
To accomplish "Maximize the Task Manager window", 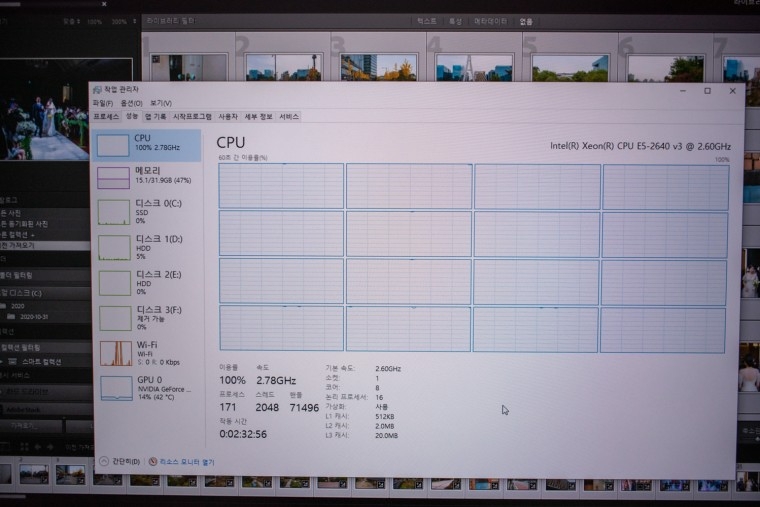I will pyautogui.click(x=708, y=91).
